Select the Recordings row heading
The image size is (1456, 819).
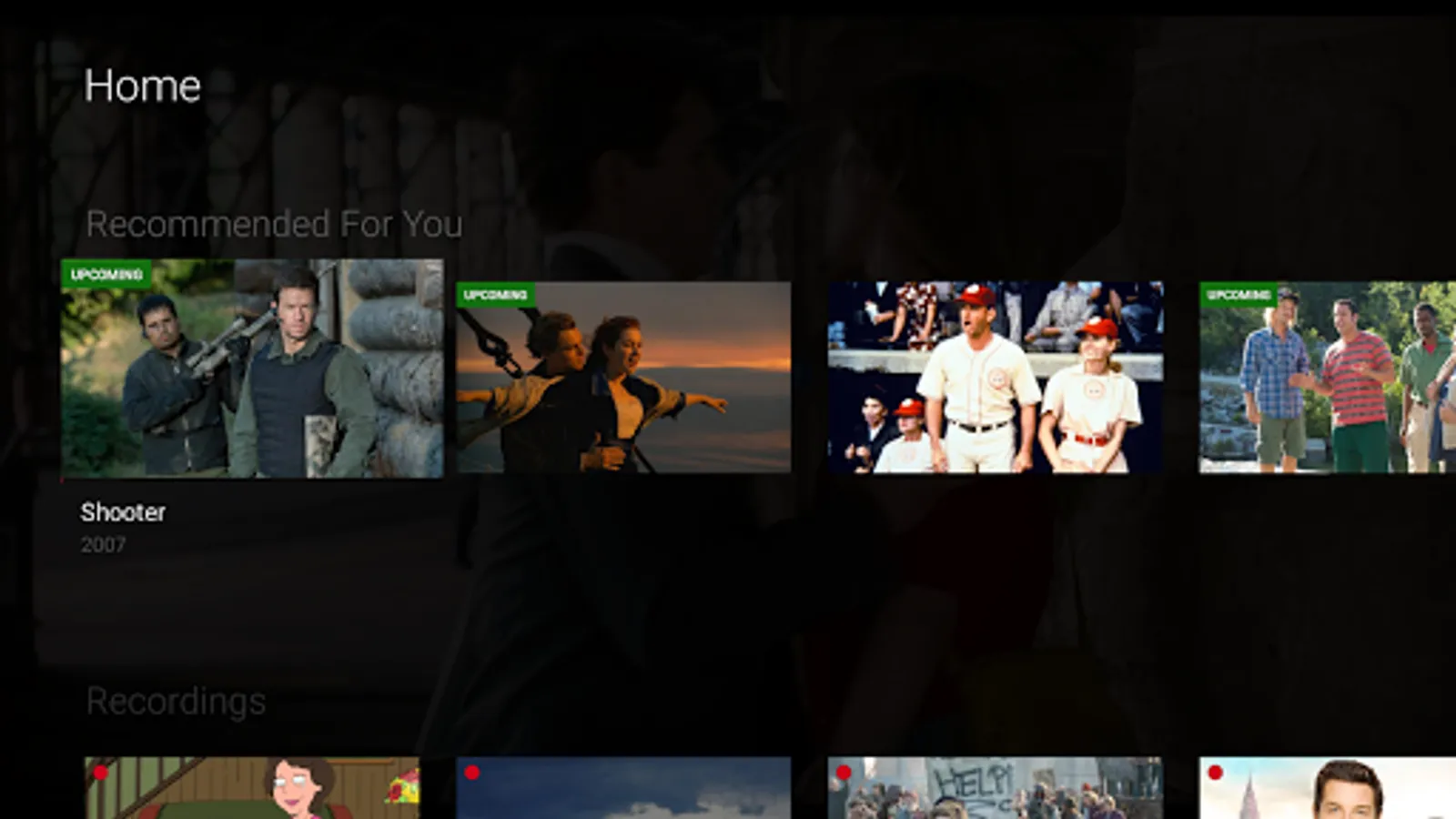tap(176, 702)
